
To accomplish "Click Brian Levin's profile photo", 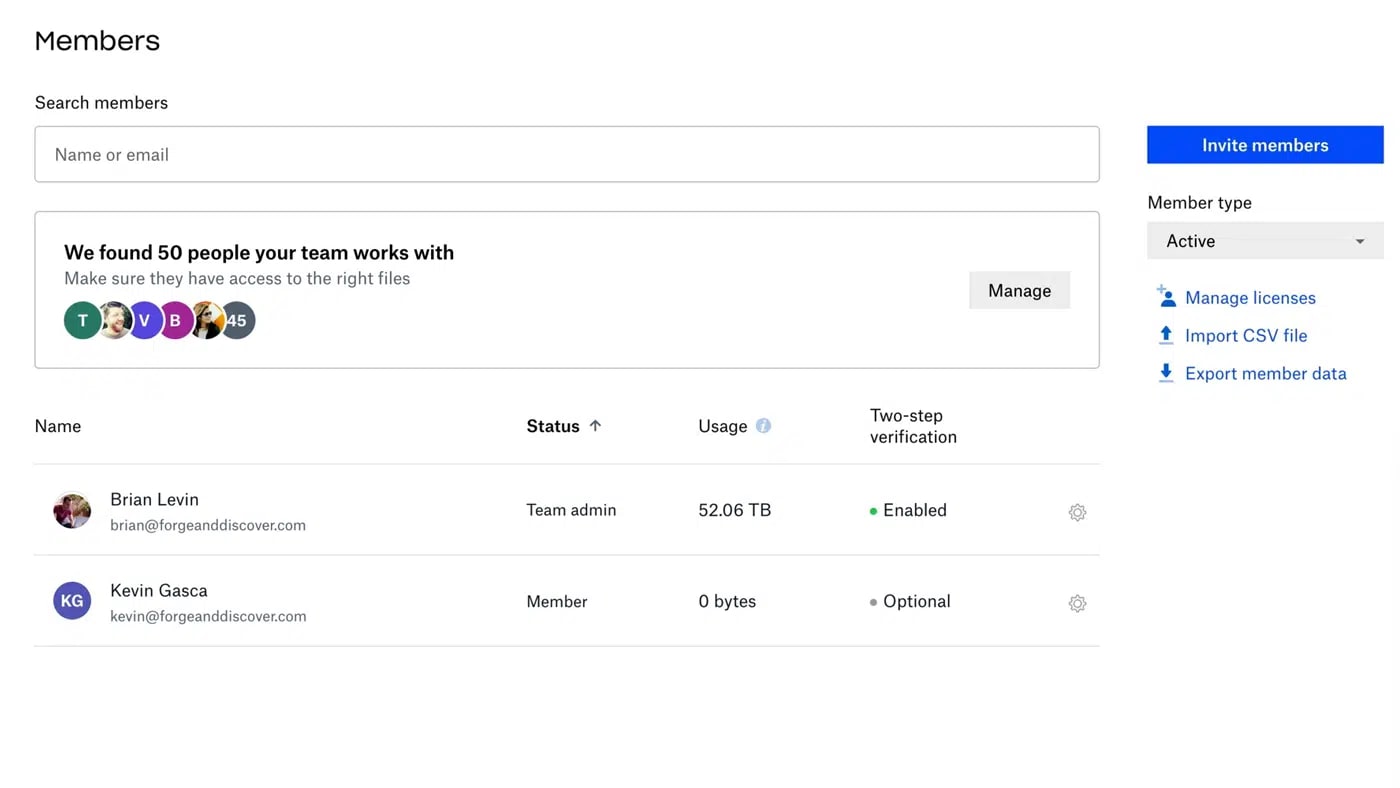I will (72, 511).
